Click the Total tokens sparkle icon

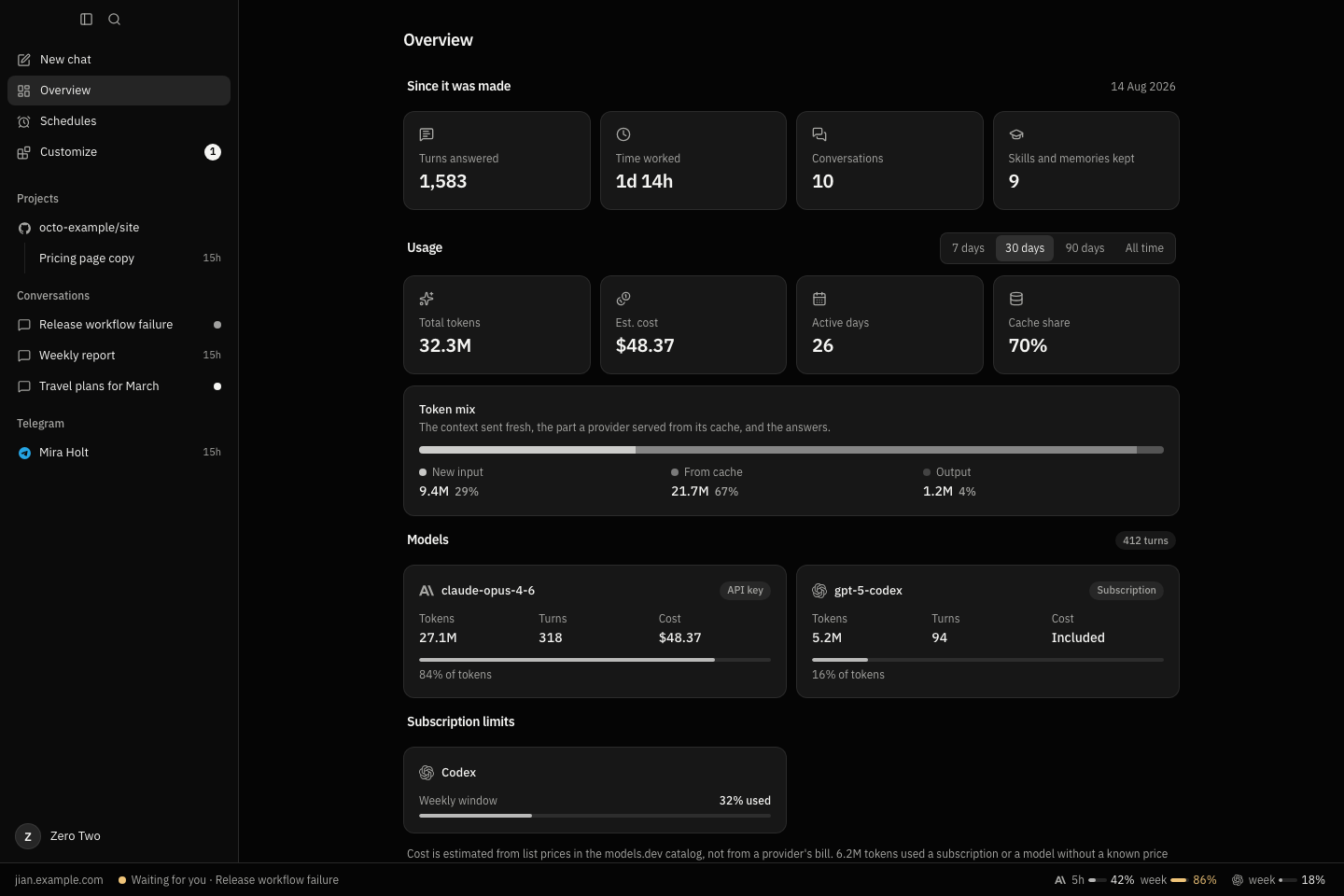point(427,299)
